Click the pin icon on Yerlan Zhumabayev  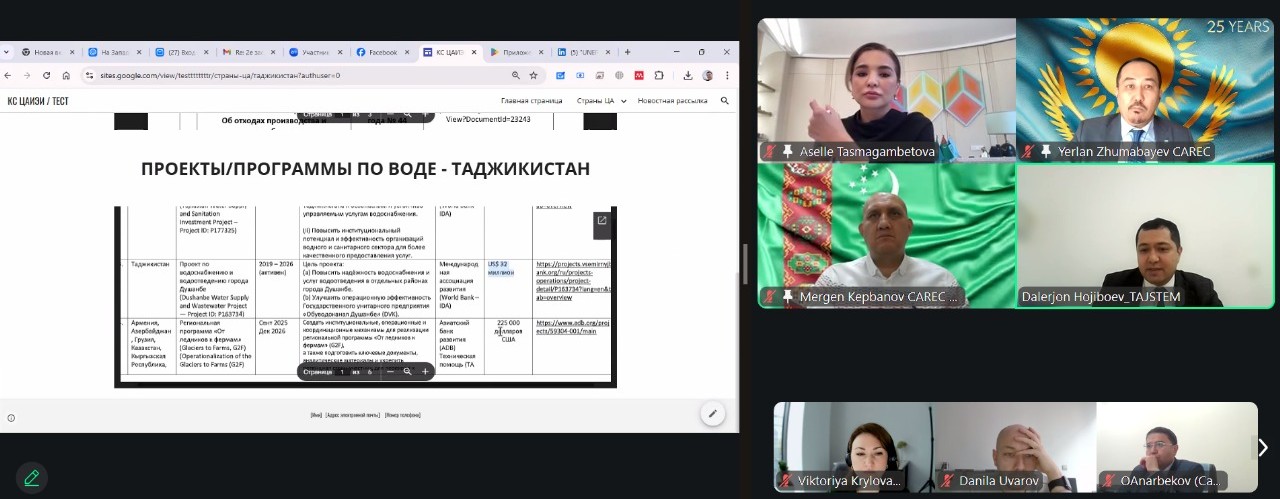(1046, 152)
